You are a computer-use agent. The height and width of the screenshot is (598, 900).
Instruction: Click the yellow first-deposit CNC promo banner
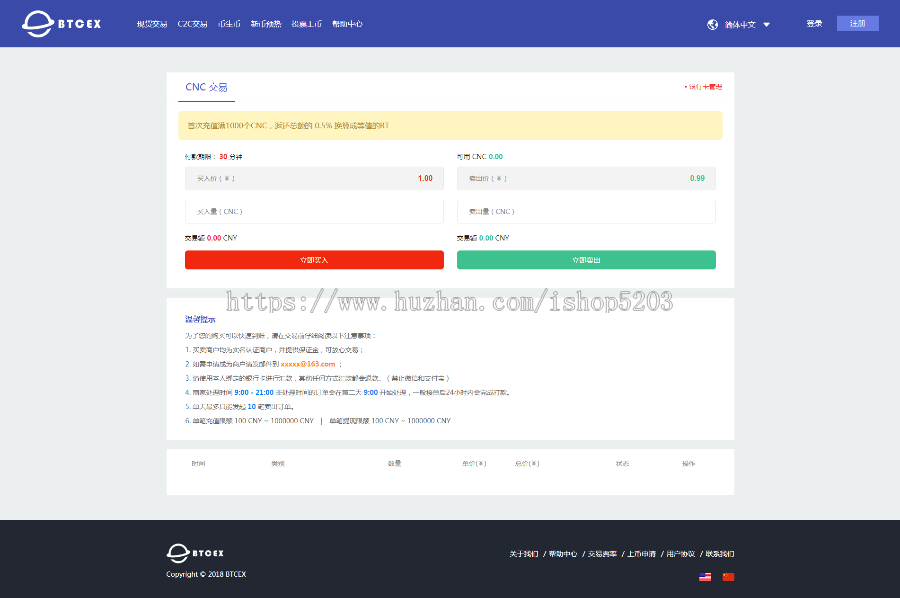click(450, 126)
